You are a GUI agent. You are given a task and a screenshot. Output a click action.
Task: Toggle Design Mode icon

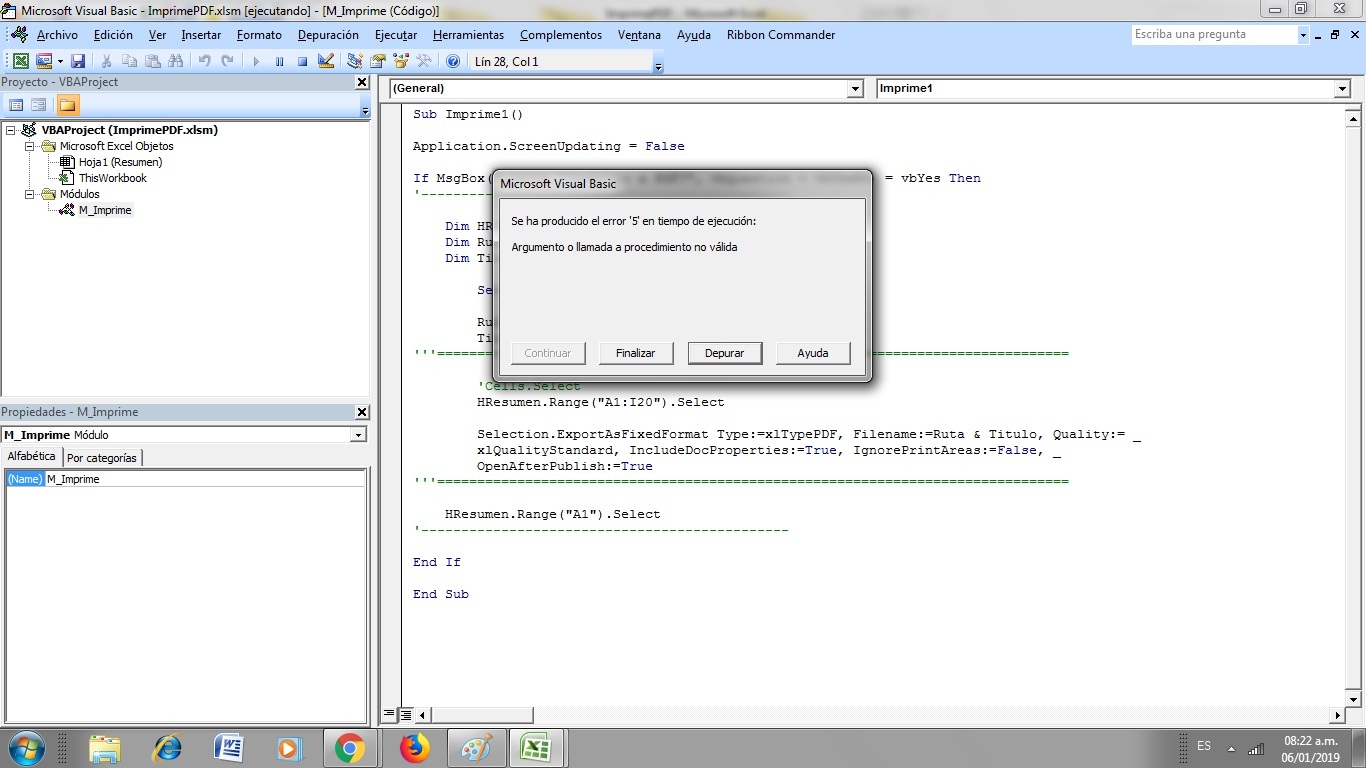325,61
